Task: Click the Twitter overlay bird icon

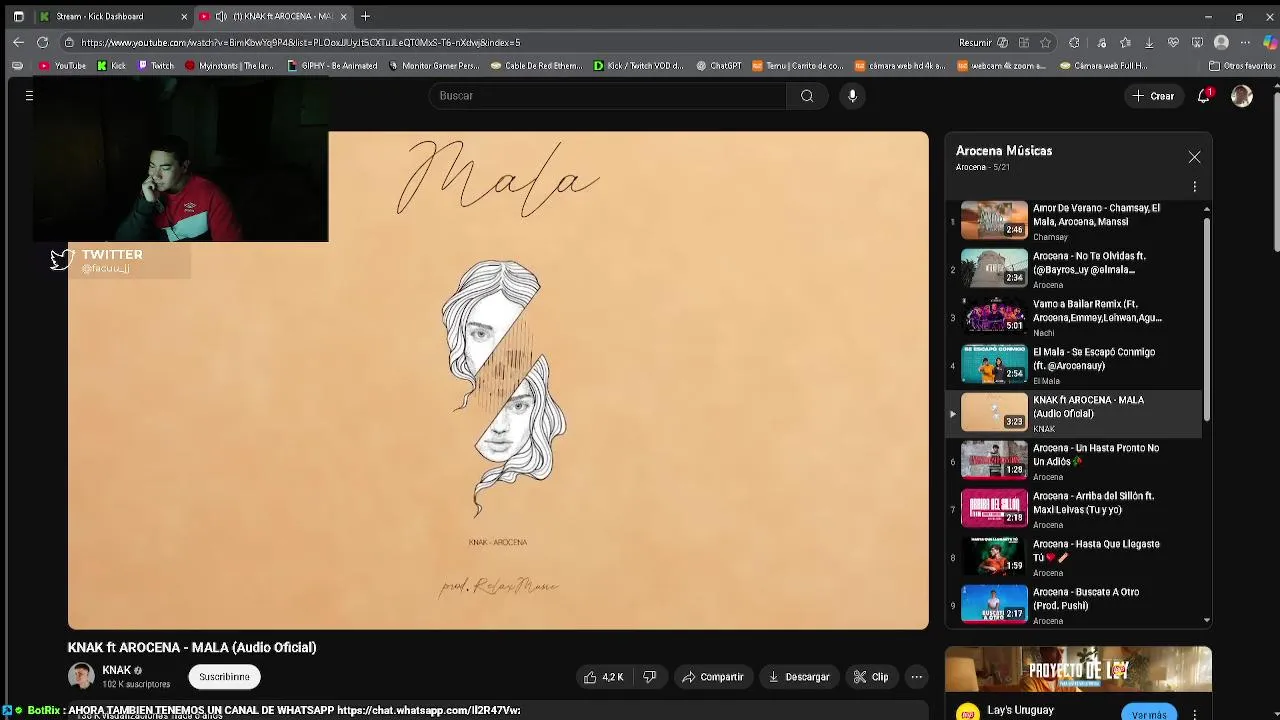Action: click(x=62, y=260)
